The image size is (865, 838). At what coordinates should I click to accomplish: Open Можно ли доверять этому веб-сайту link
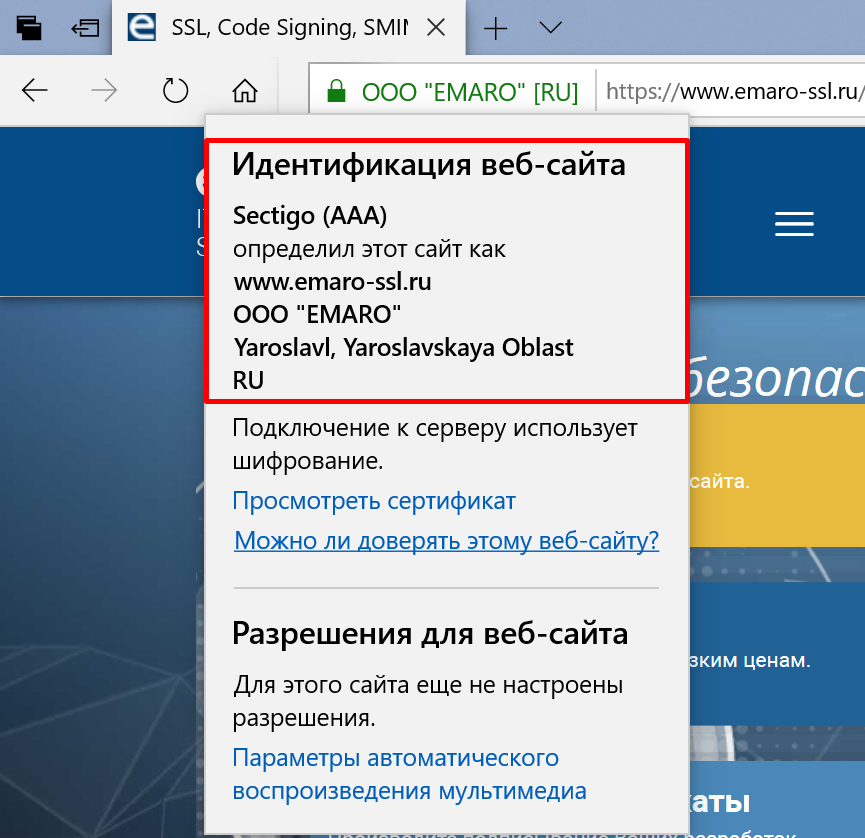[x=446, y=541]
